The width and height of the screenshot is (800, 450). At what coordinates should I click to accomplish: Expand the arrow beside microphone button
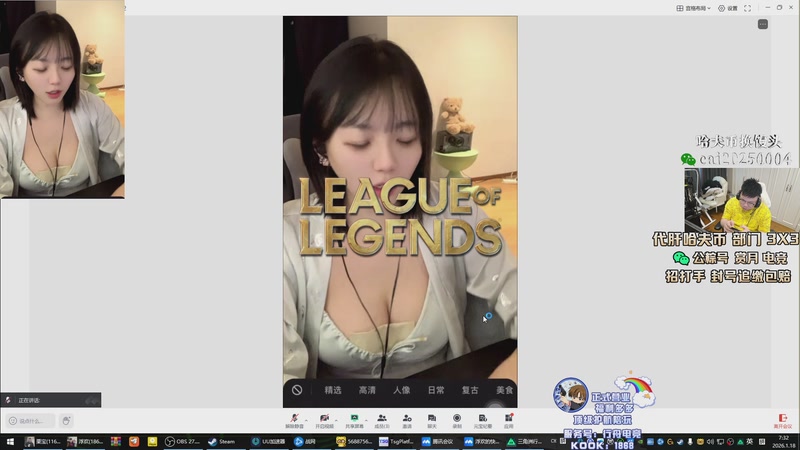[307, 419]
